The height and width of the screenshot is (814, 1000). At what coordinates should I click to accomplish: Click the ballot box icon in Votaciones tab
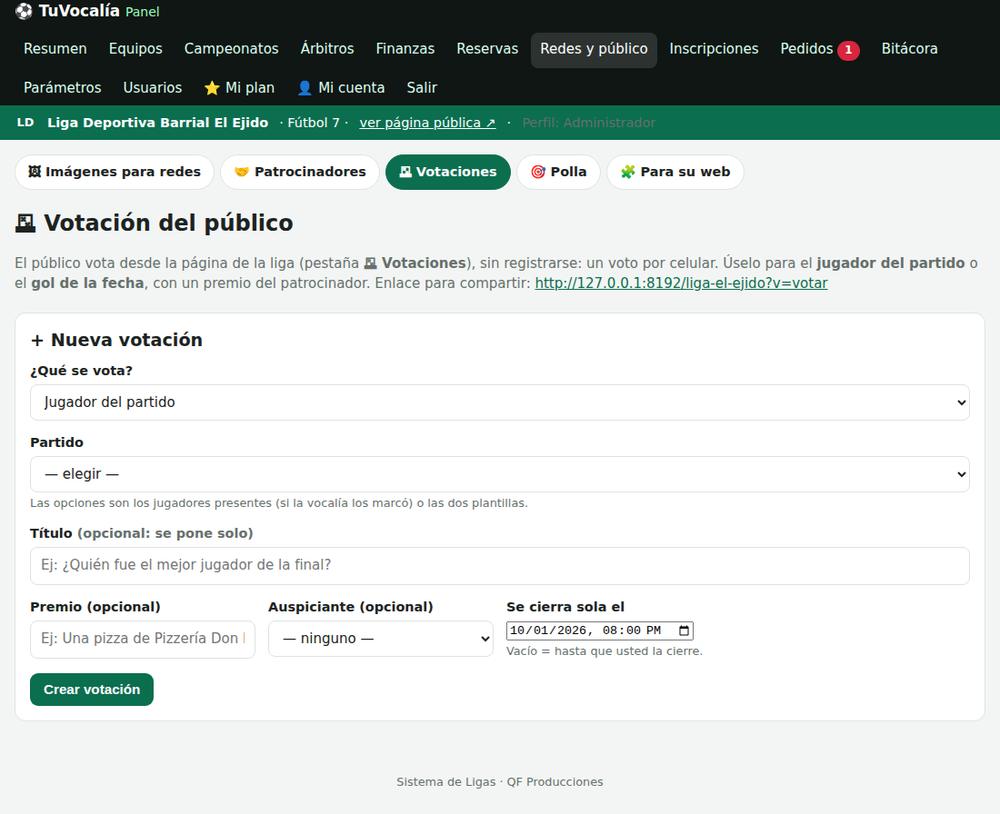(406, 172)
